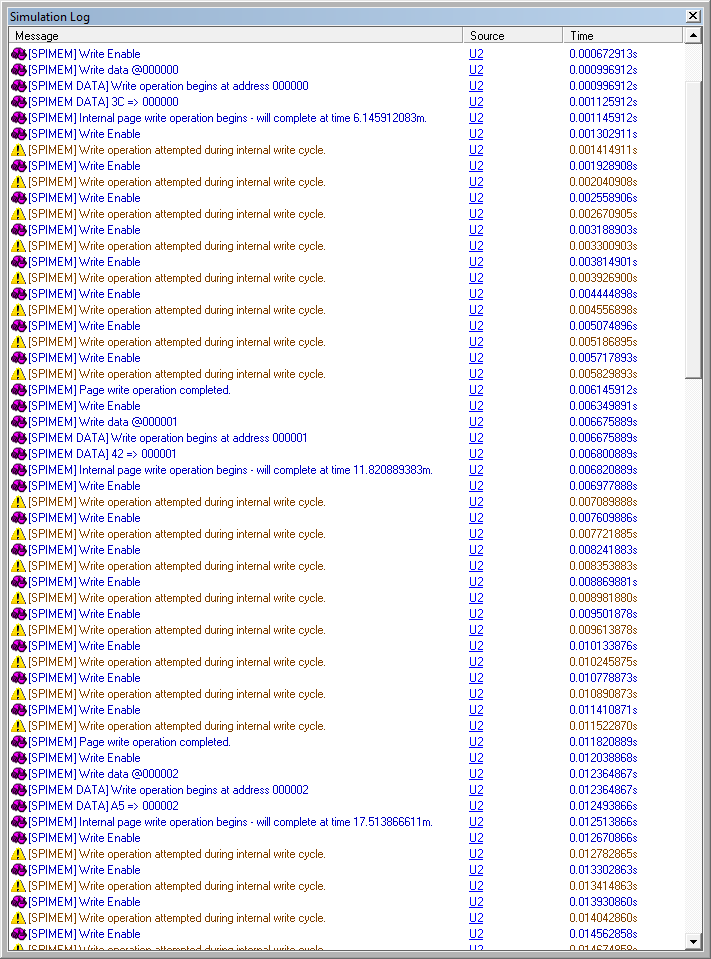Open U2 source link at 0.000672913s
711x959 pixels.
point(476,54)
